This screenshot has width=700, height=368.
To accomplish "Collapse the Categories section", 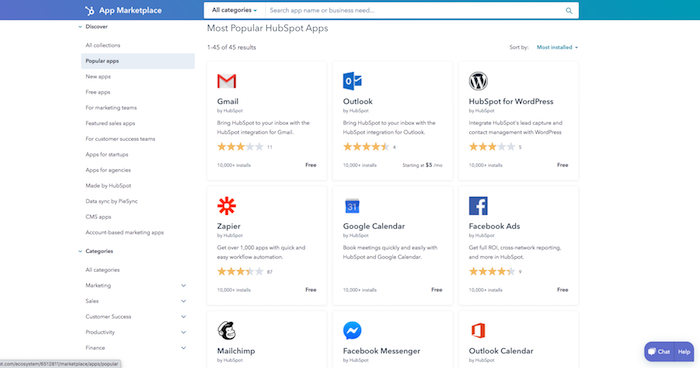I will [80, 251].
